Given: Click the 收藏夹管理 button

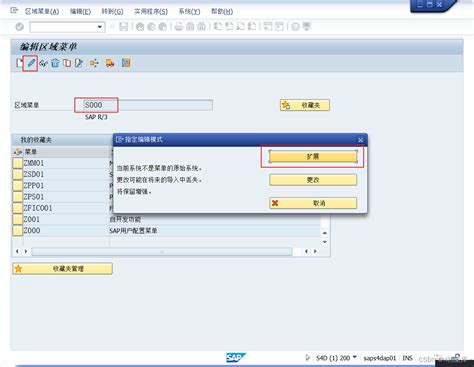Looking at the screenshot, I should click(x=62, y=269).
